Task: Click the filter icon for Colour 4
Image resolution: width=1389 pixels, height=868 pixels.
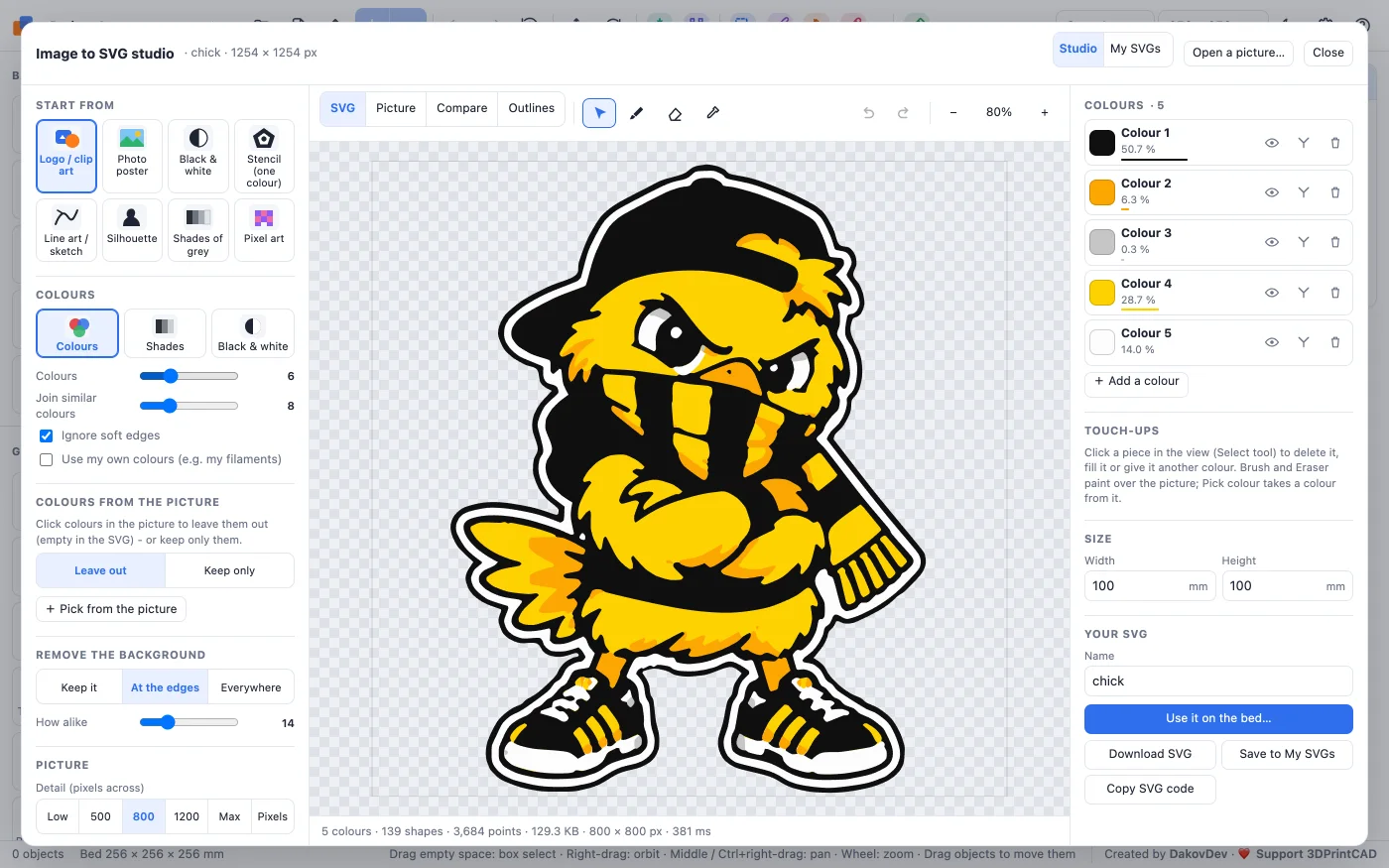Action: click(x=1304, y=293)
